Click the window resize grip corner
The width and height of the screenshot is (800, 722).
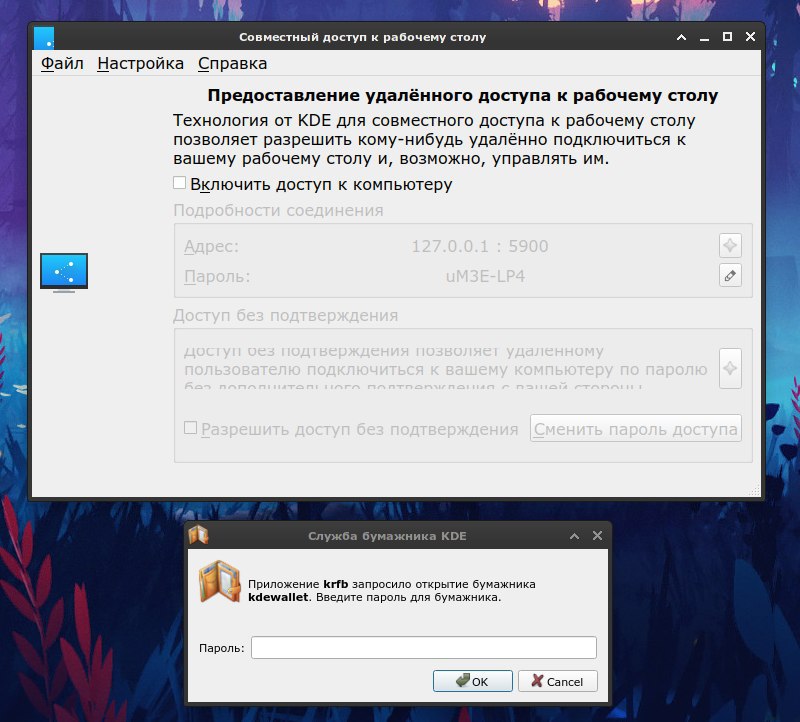click(755, 490)
